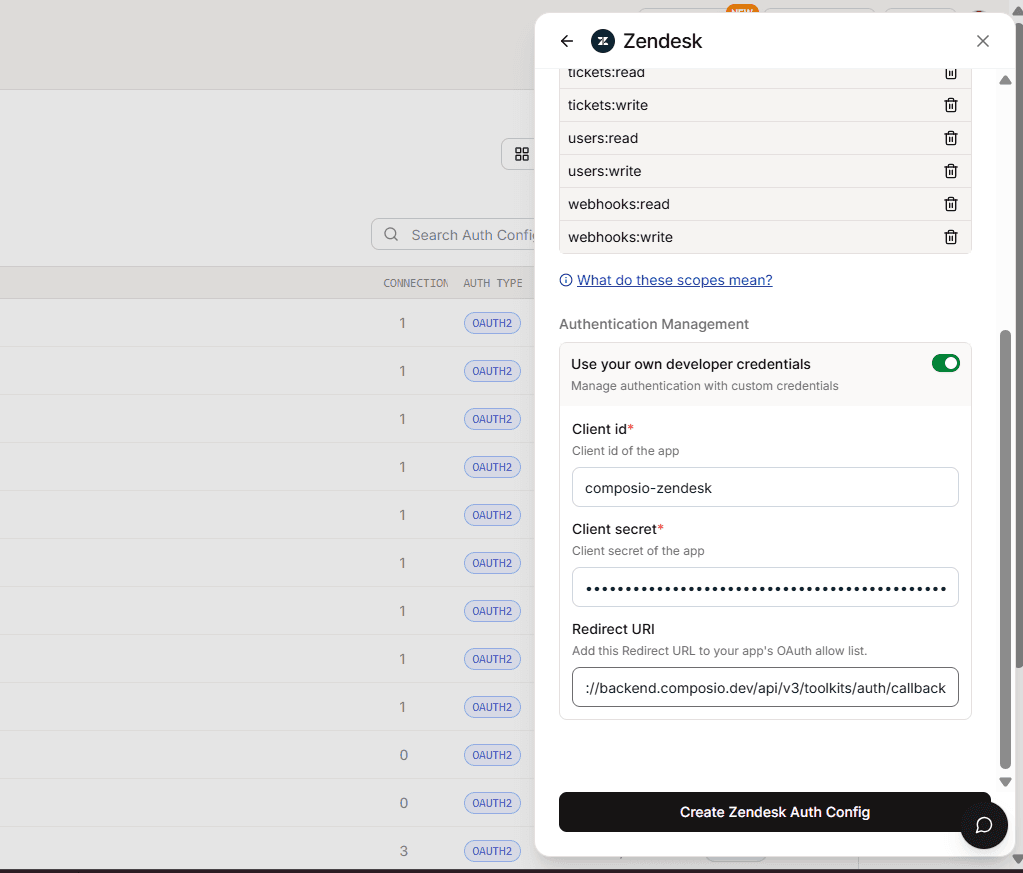Click the AUTH TYPE column header
The width and height of the screenshot is (1023, 873).
coord(493,283)
